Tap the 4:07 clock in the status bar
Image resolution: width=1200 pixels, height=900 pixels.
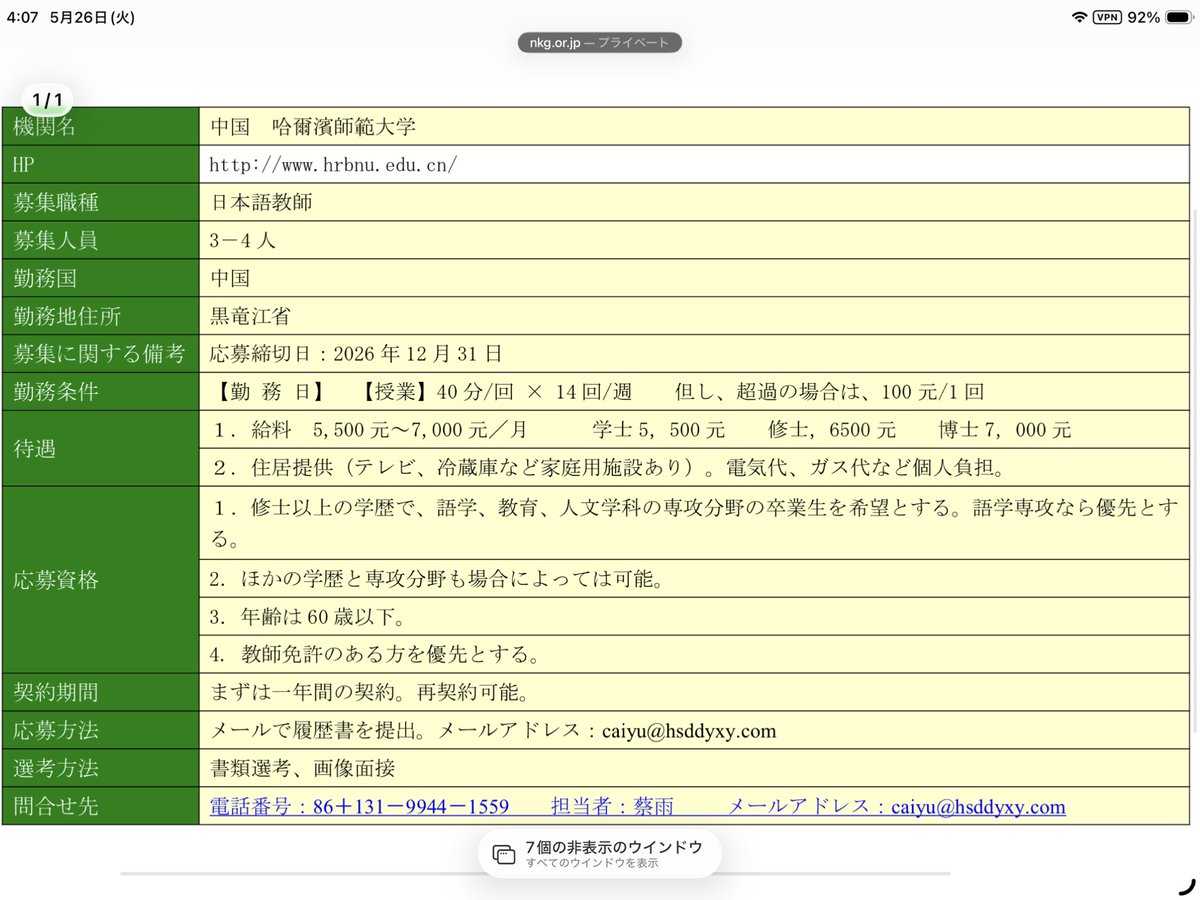[x=22, y=17]
